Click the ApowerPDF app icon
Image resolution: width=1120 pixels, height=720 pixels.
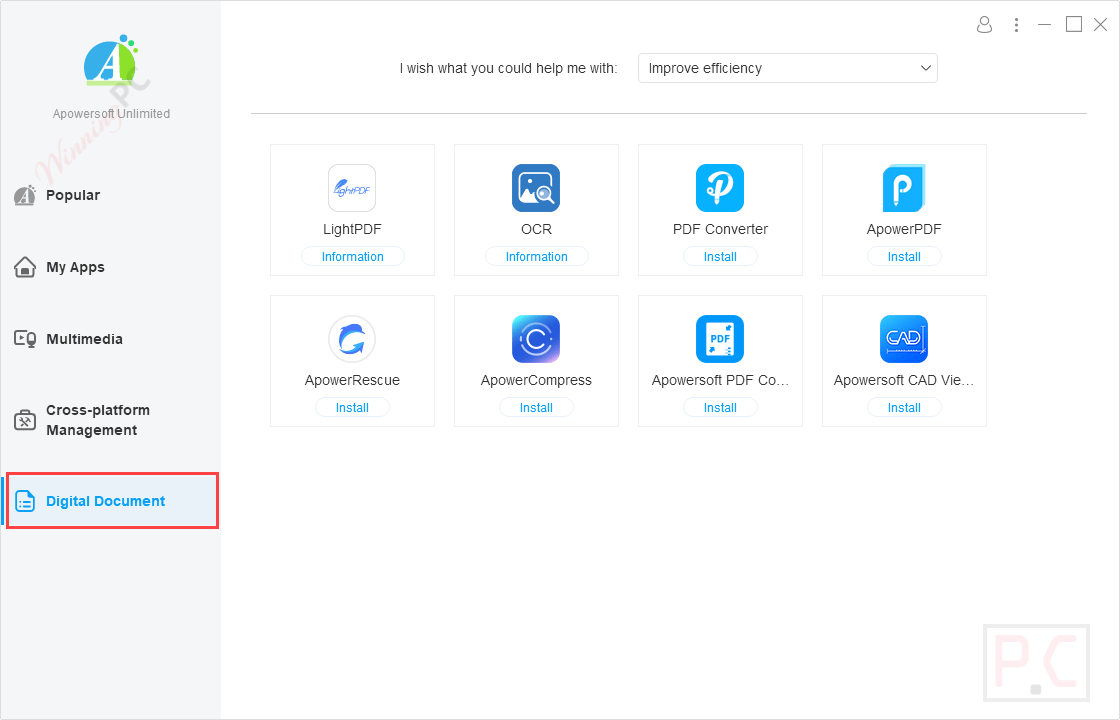click(904, 188)
